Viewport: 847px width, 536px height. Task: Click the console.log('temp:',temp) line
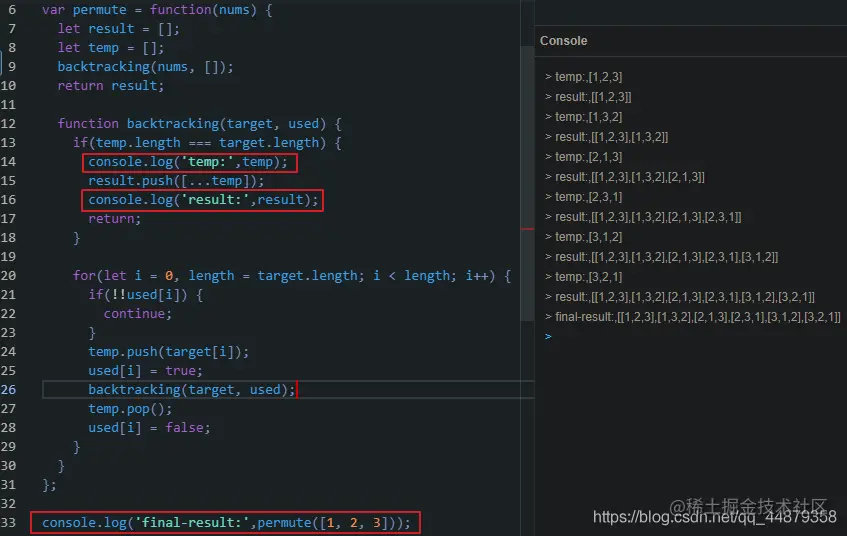coord(188,162)
